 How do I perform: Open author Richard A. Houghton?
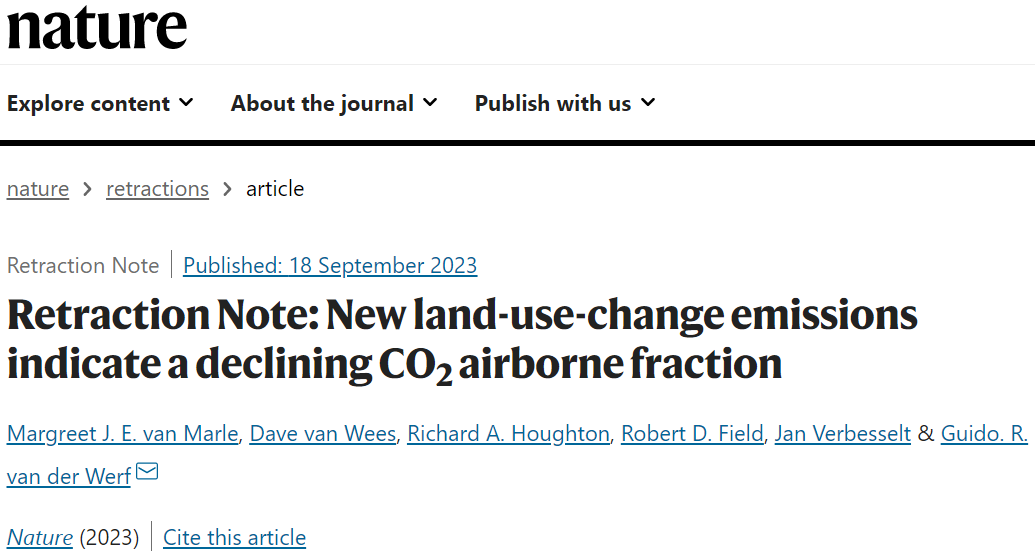coord(508,434)
